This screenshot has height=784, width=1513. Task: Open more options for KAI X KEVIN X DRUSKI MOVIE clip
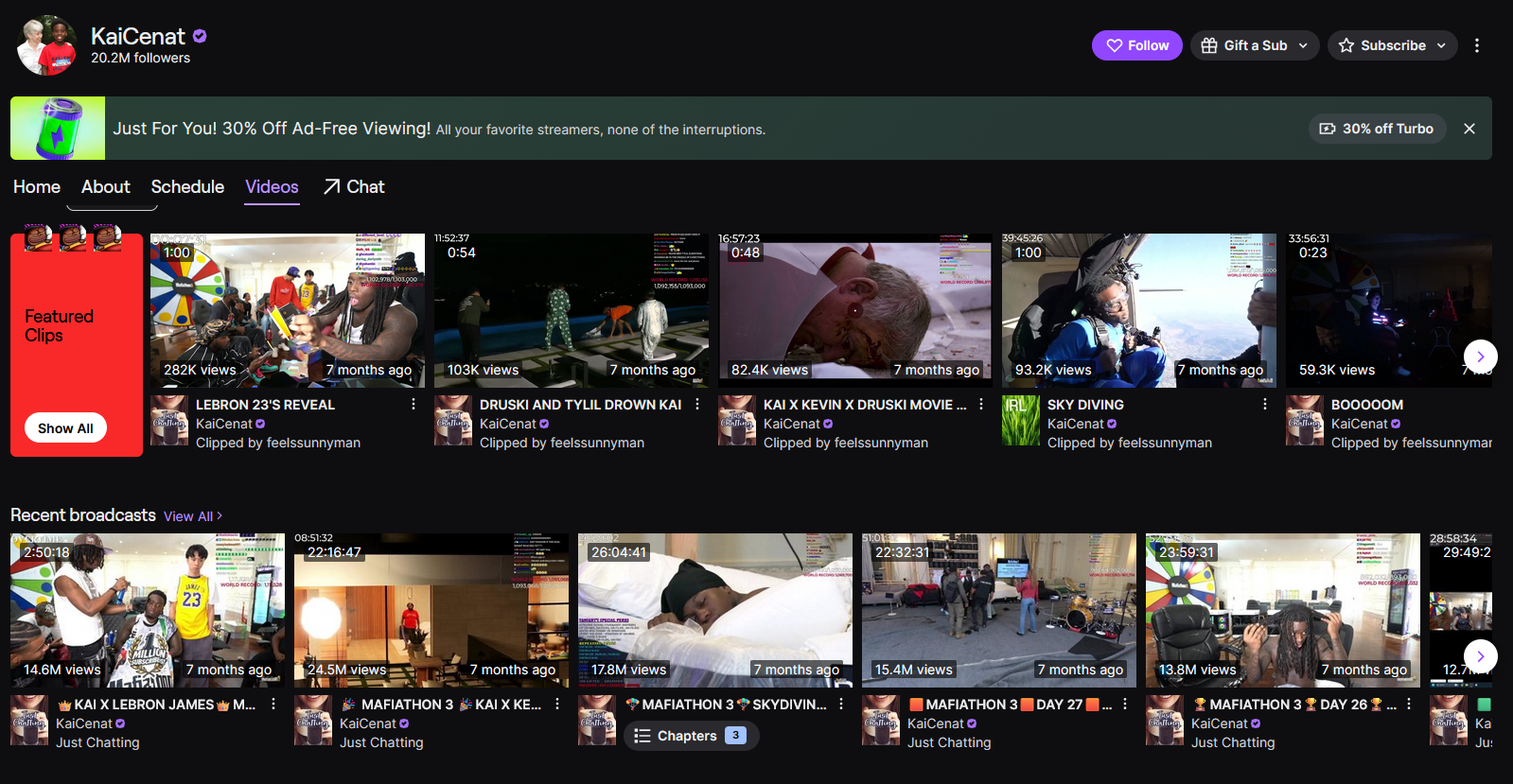point(981,404)
